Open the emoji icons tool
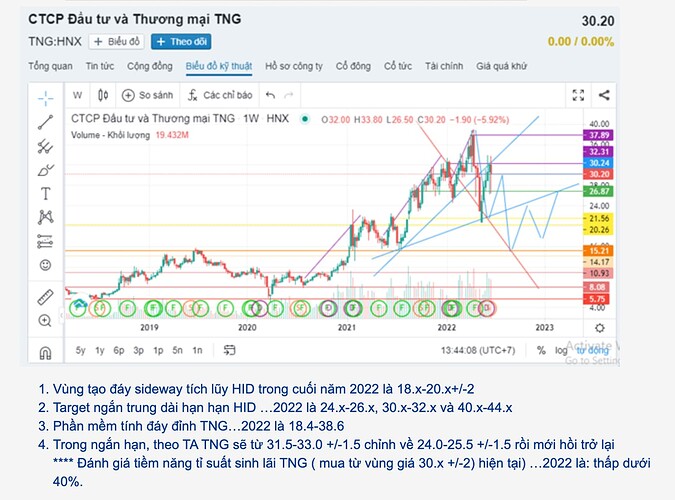675x500 pixels. point(45,265)
